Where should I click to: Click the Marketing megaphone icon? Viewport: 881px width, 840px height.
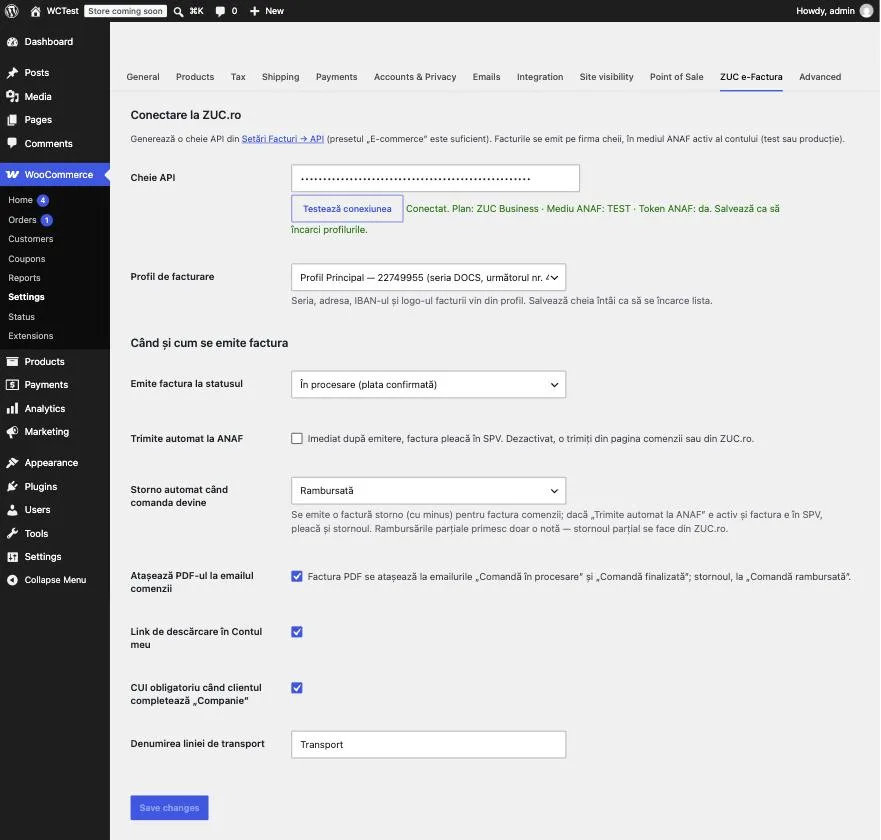click(12, 432)
